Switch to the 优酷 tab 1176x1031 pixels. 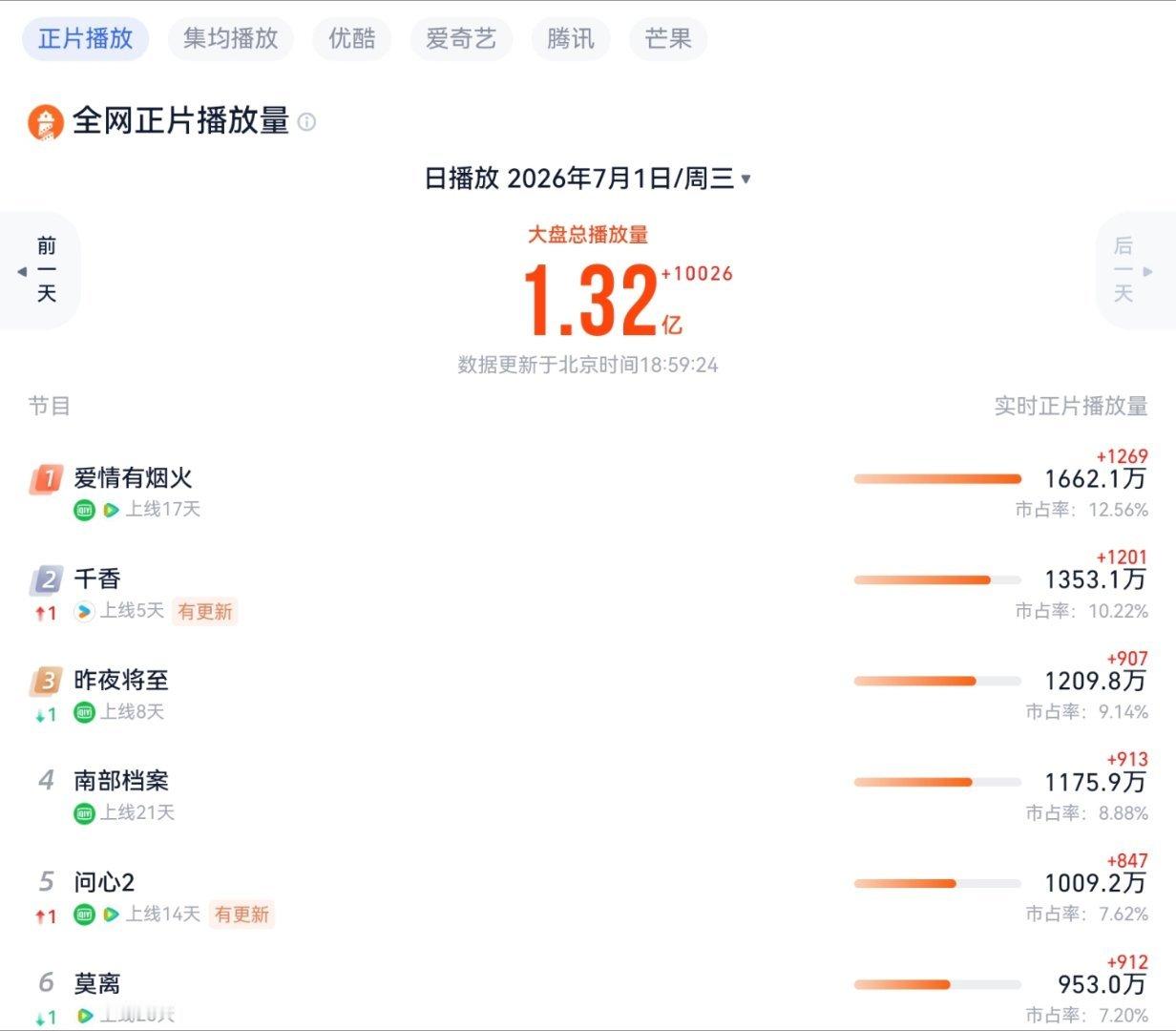coord(352,38)
